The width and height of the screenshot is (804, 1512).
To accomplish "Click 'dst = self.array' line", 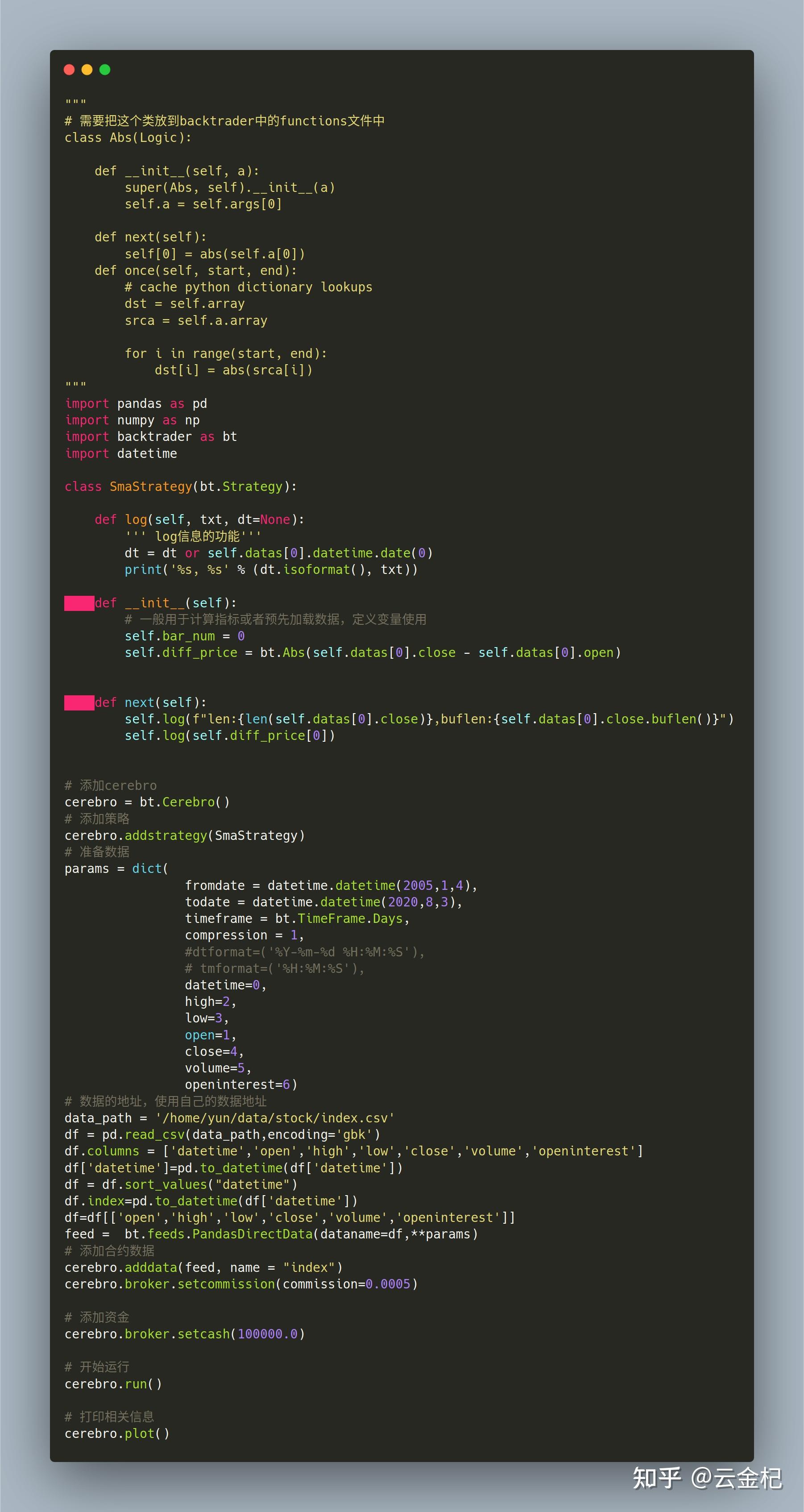I will [x=185, y=303].
